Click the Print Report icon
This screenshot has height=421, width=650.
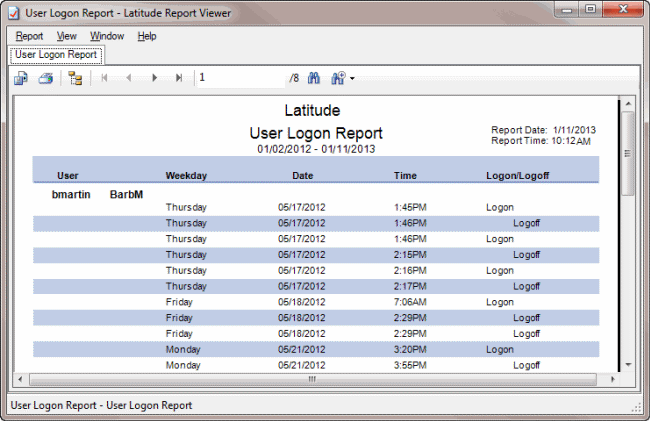click(45, 77)
